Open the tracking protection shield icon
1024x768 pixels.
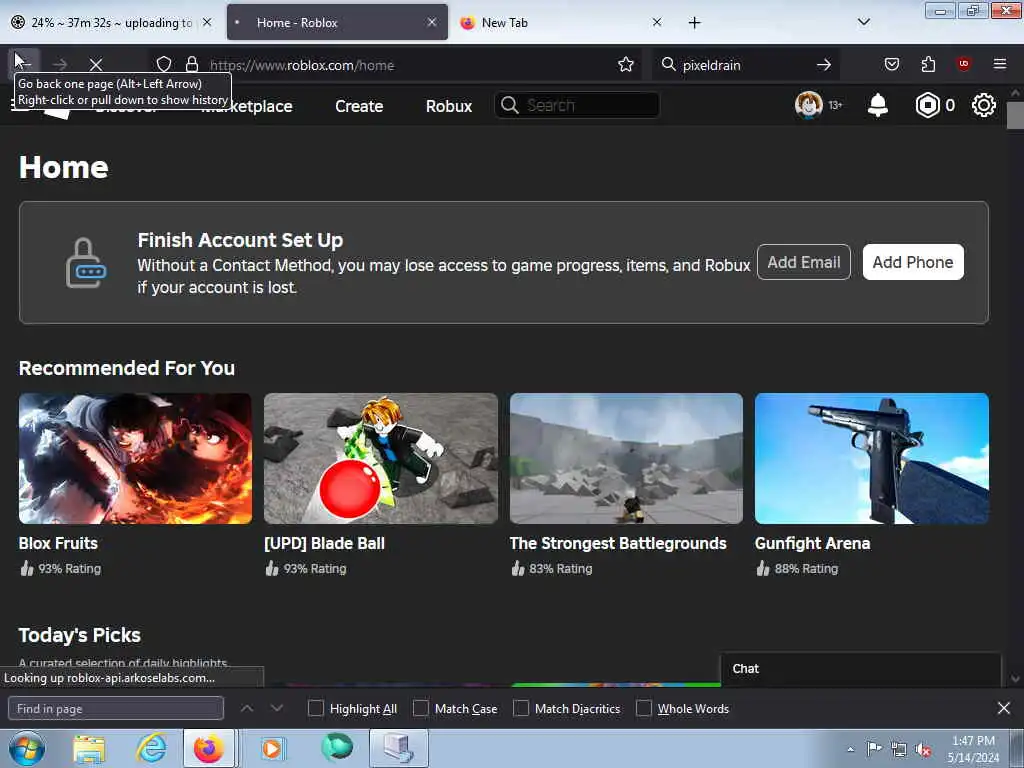164,64
